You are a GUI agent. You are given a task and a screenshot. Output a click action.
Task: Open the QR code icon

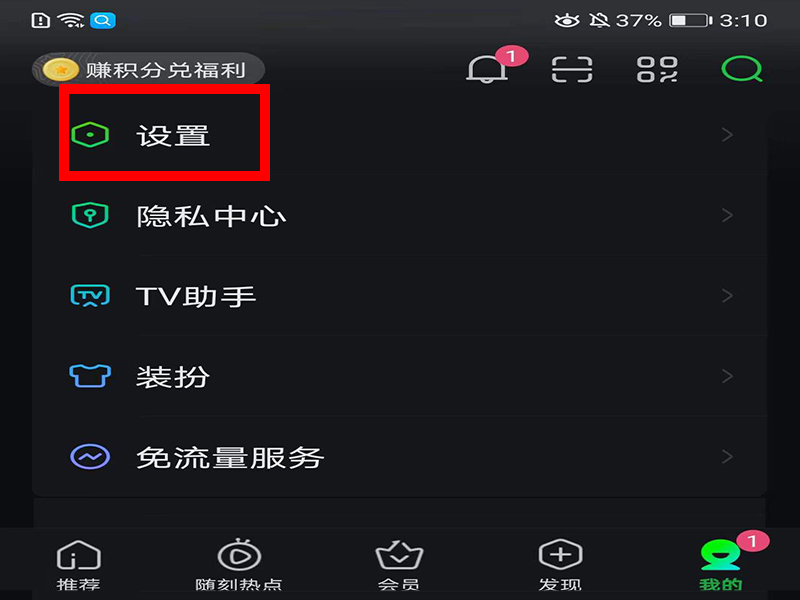point(657,69)
